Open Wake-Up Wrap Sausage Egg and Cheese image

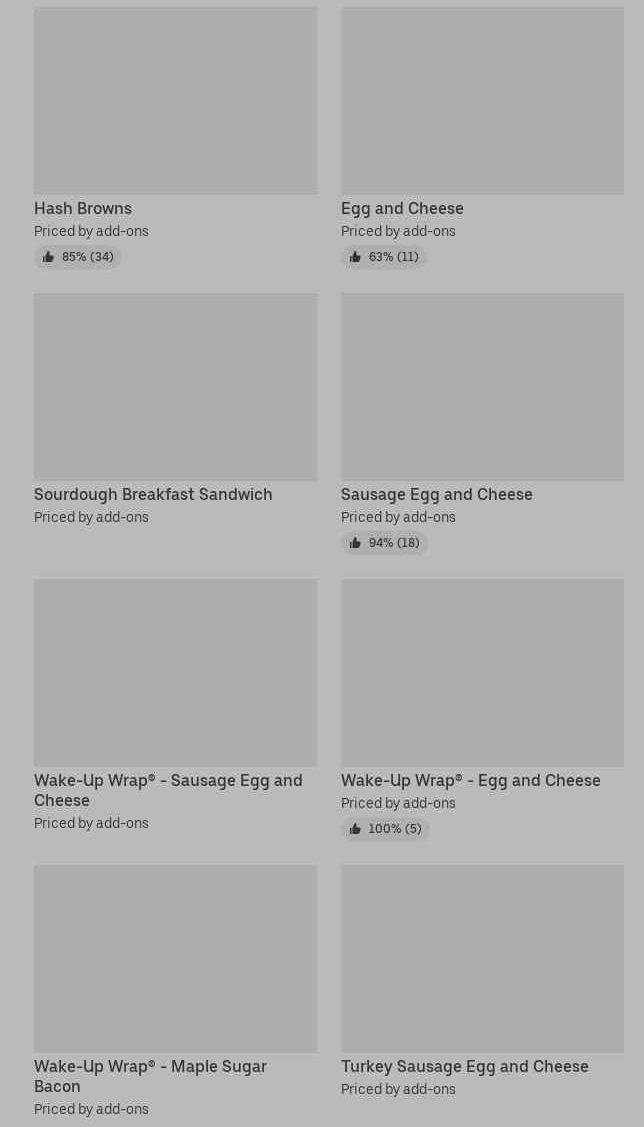click(175, 673)
